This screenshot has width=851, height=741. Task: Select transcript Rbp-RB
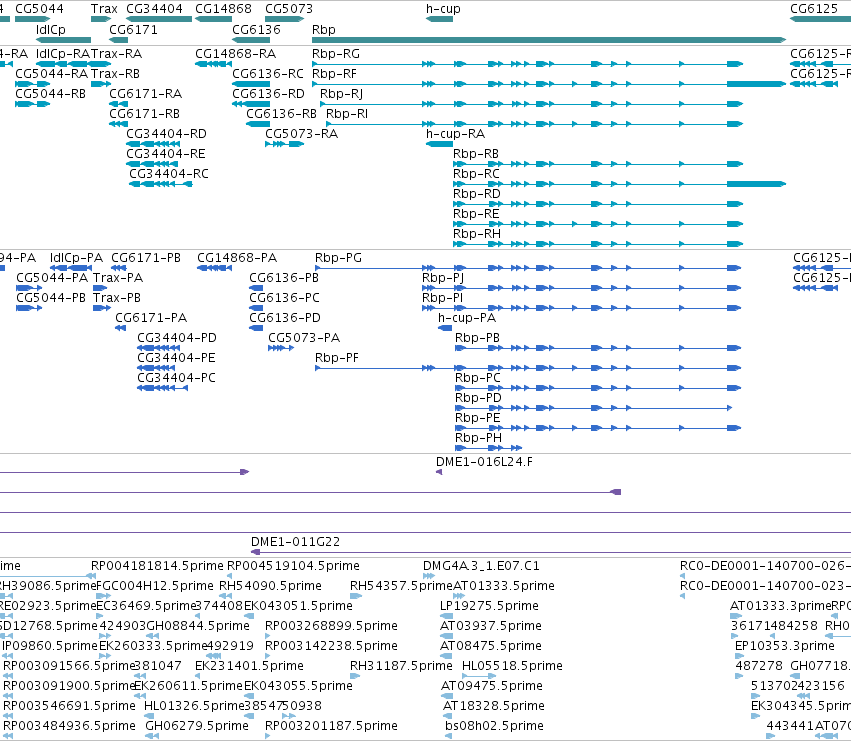[475, 154]
